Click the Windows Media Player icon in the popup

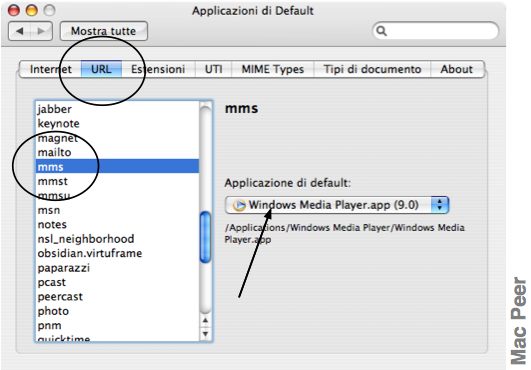[239, 205]
